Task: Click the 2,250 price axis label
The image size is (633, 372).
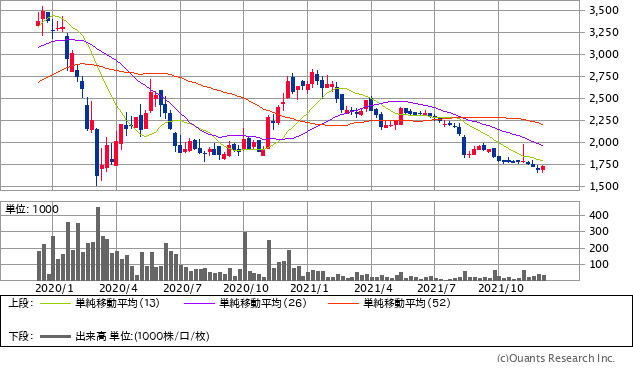Action: (x=604, y=120)
